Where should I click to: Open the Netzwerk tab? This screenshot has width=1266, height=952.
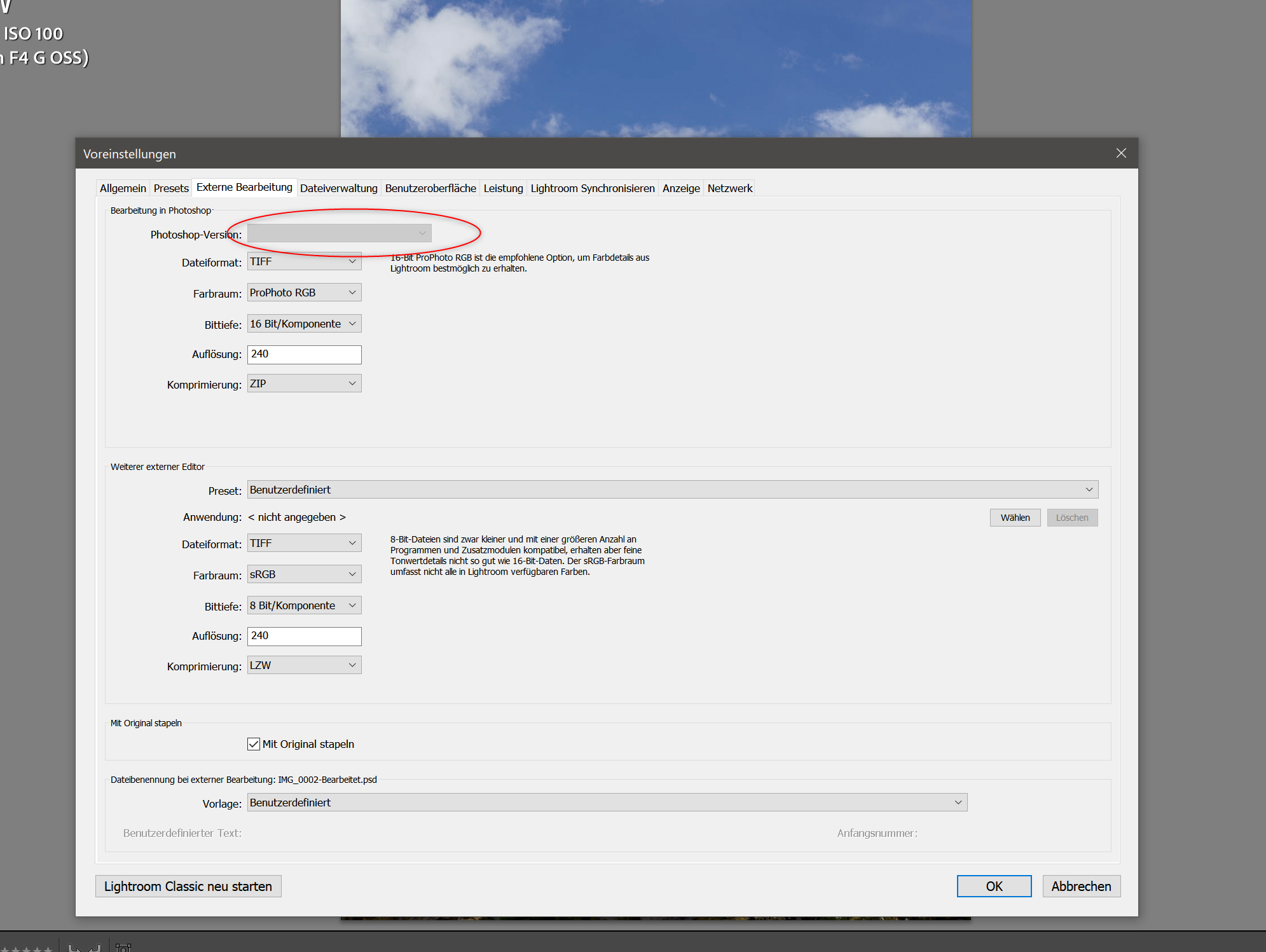tap(729, 188)
